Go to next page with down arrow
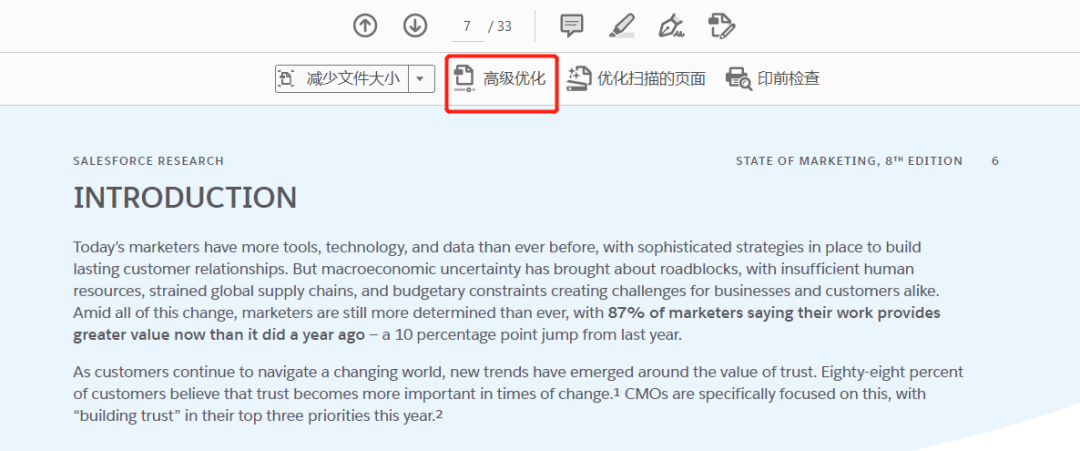 coord(415,26)
